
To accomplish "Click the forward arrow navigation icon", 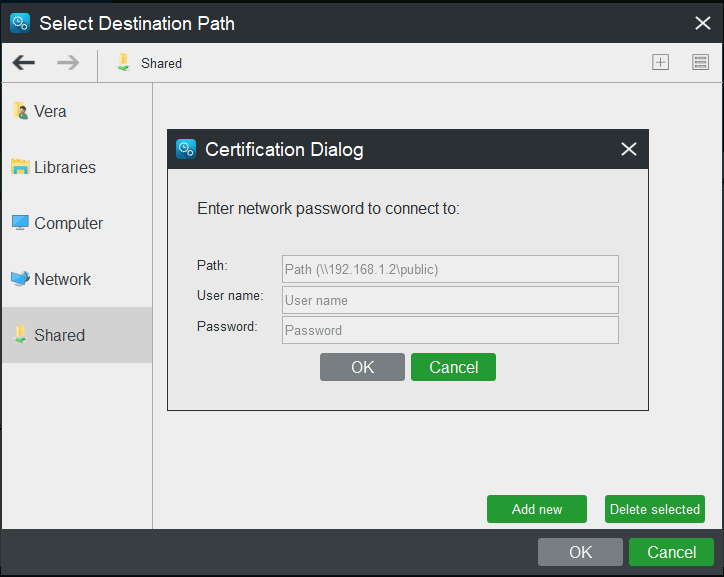I will tap(68, 62).
